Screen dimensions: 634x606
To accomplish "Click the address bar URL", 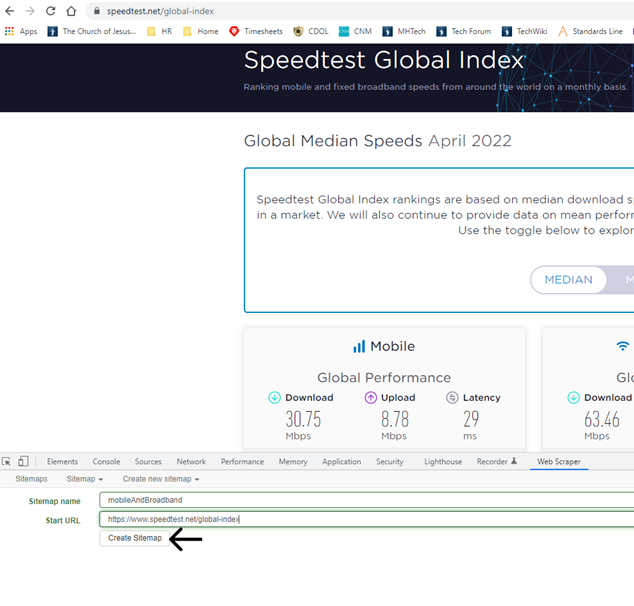I will coord(160,11).
